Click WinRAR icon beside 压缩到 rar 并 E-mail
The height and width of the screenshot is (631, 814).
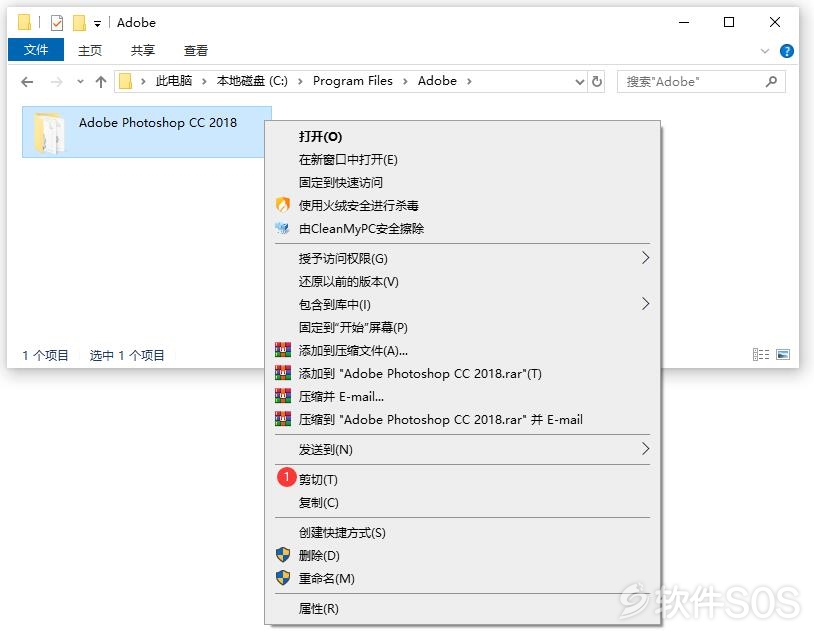click(282, 419)
